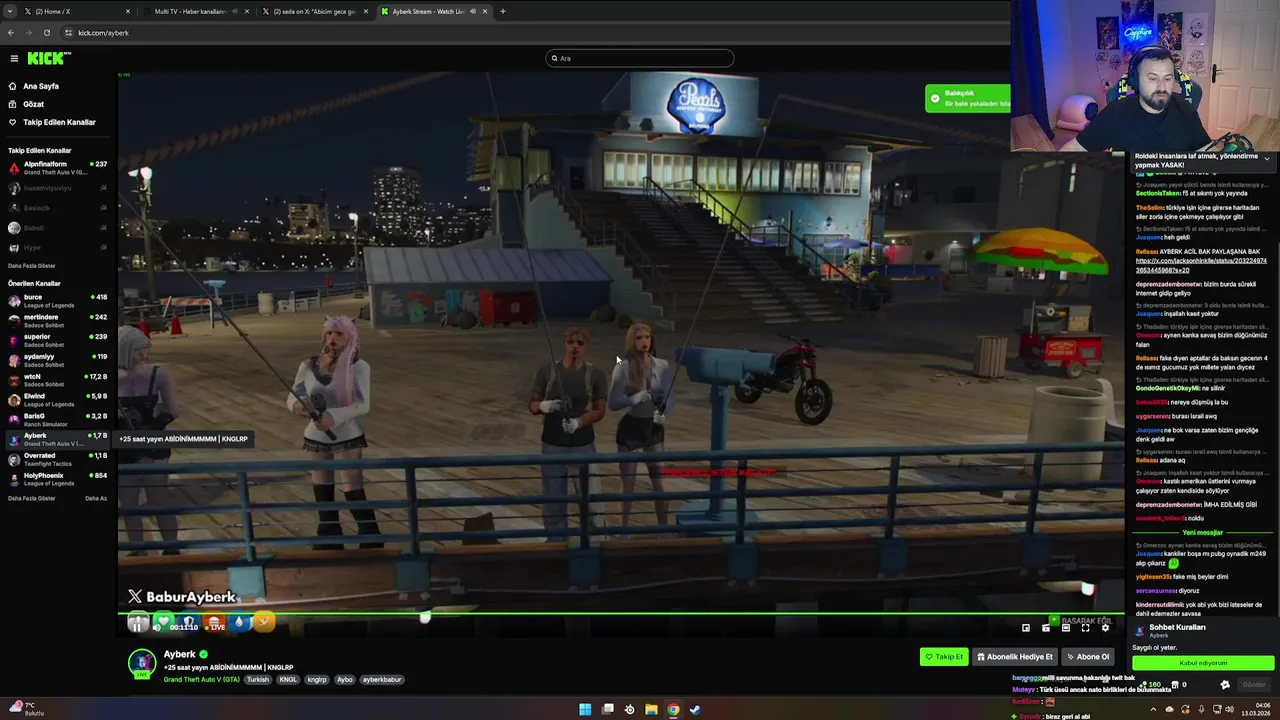Expand followed channels with Daha Fazla Göster
The image size is (1280, 720).
(32, 266)
